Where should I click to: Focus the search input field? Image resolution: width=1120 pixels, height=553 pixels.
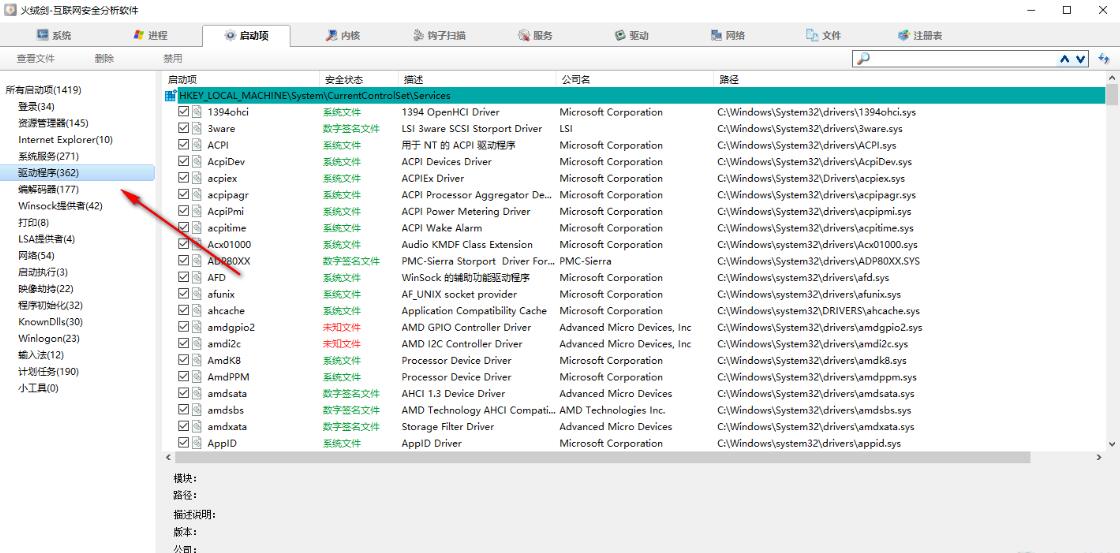tap(963, 59)
